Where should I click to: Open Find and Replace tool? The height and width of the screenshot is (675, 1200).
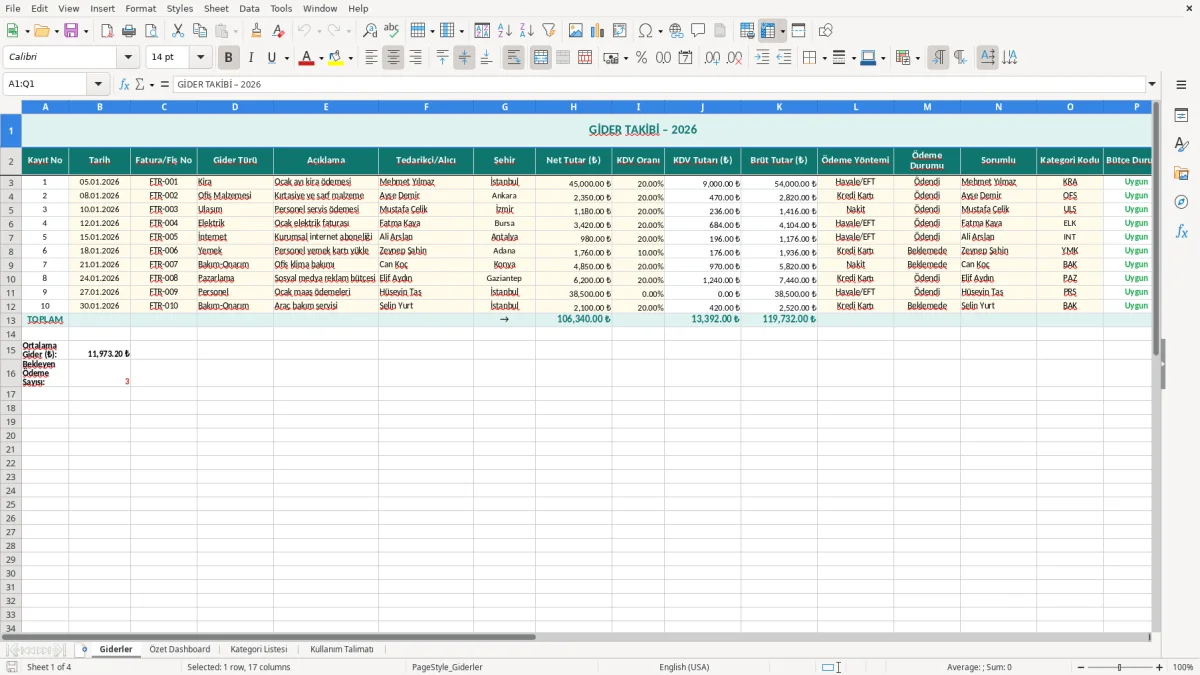pyautogui.click(x=370, y=31)
